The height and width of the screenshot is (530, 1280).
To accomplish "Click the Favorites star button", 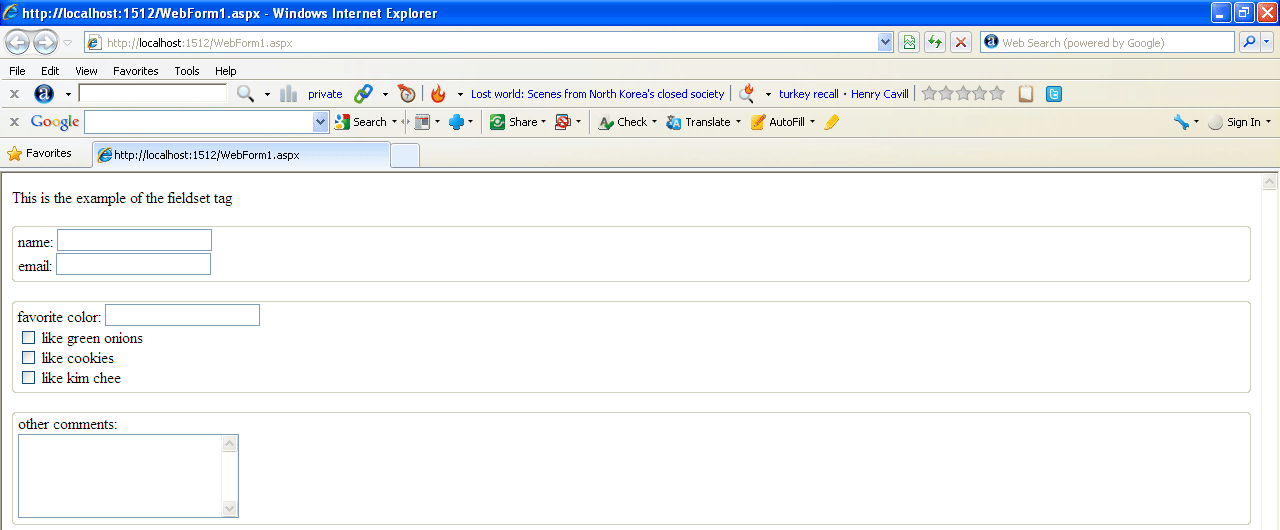I will [40, 154].
